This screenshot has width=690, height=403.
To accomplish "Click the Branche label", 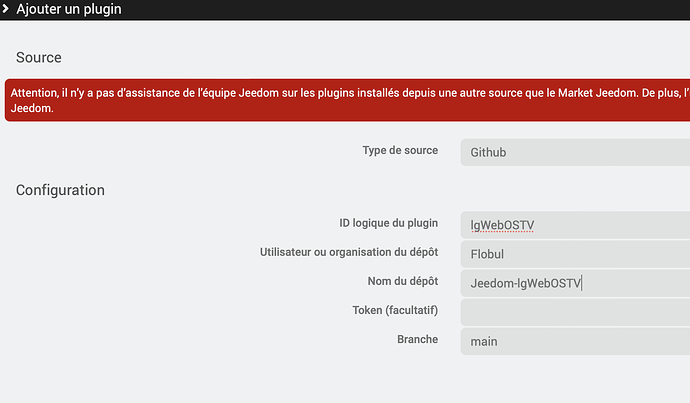I will 418,339.
